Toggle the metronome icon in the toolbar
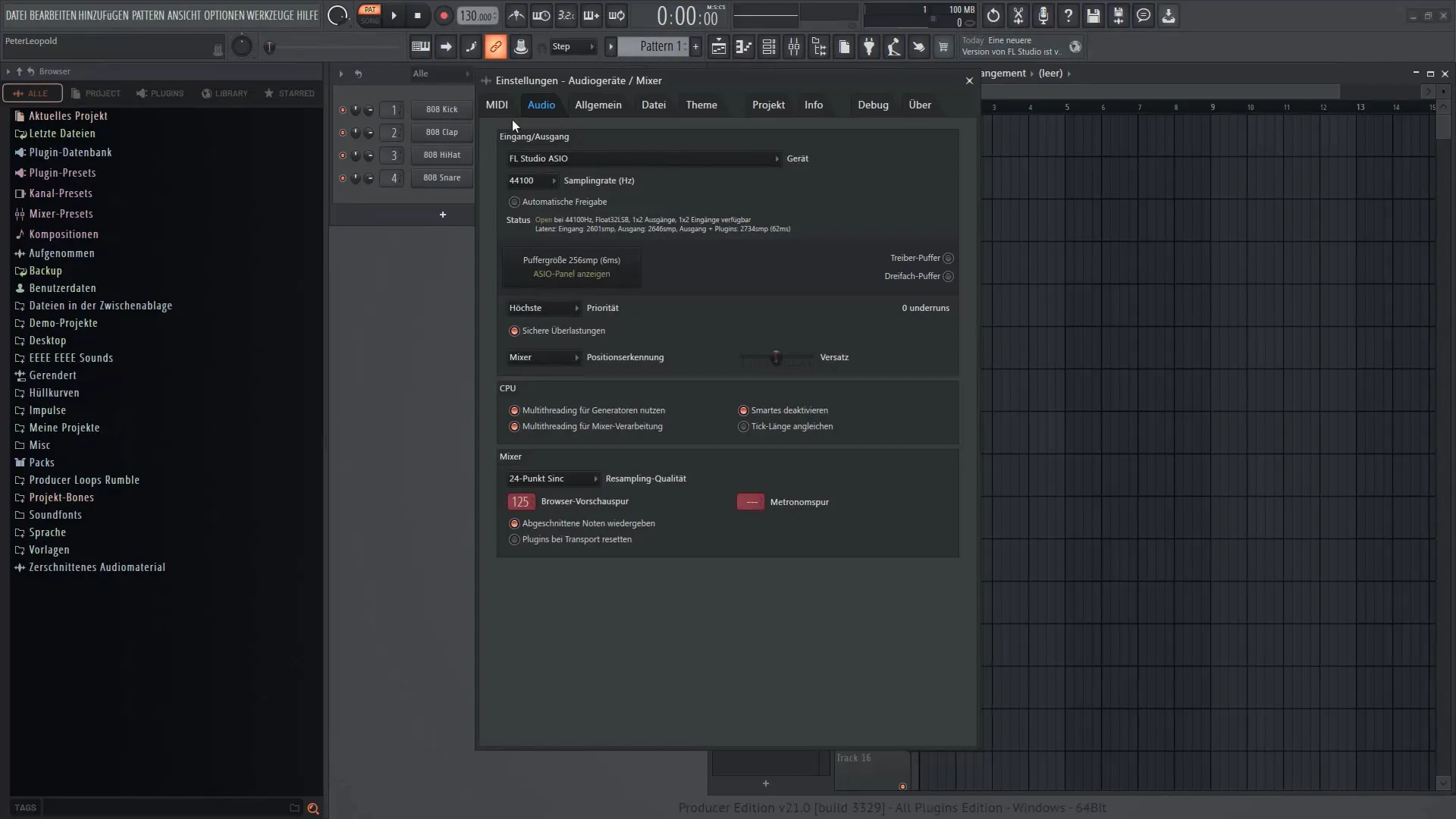This screenshot has height=819, width=1456. (516, 16)
